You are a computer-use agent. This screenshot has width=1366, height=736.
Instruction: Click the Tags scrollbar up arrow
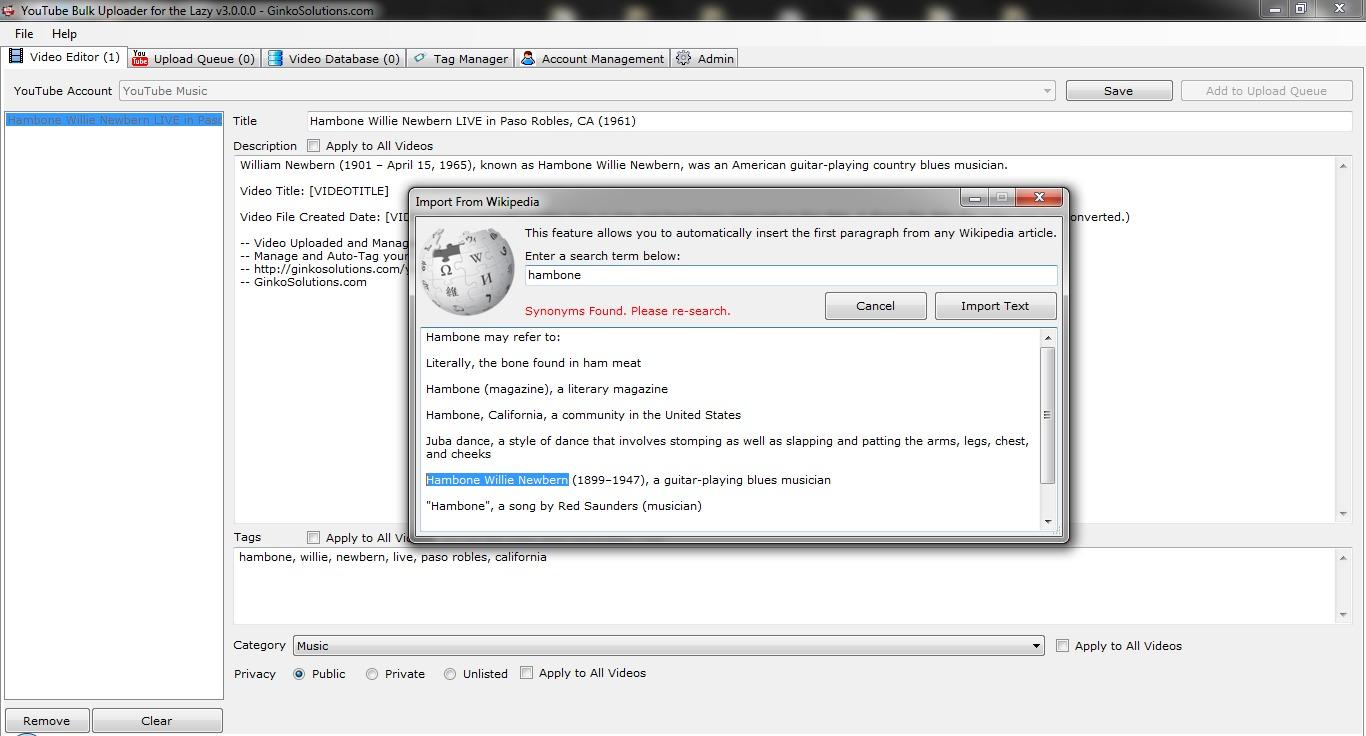pyautogui.click(x=1343, y=558)
